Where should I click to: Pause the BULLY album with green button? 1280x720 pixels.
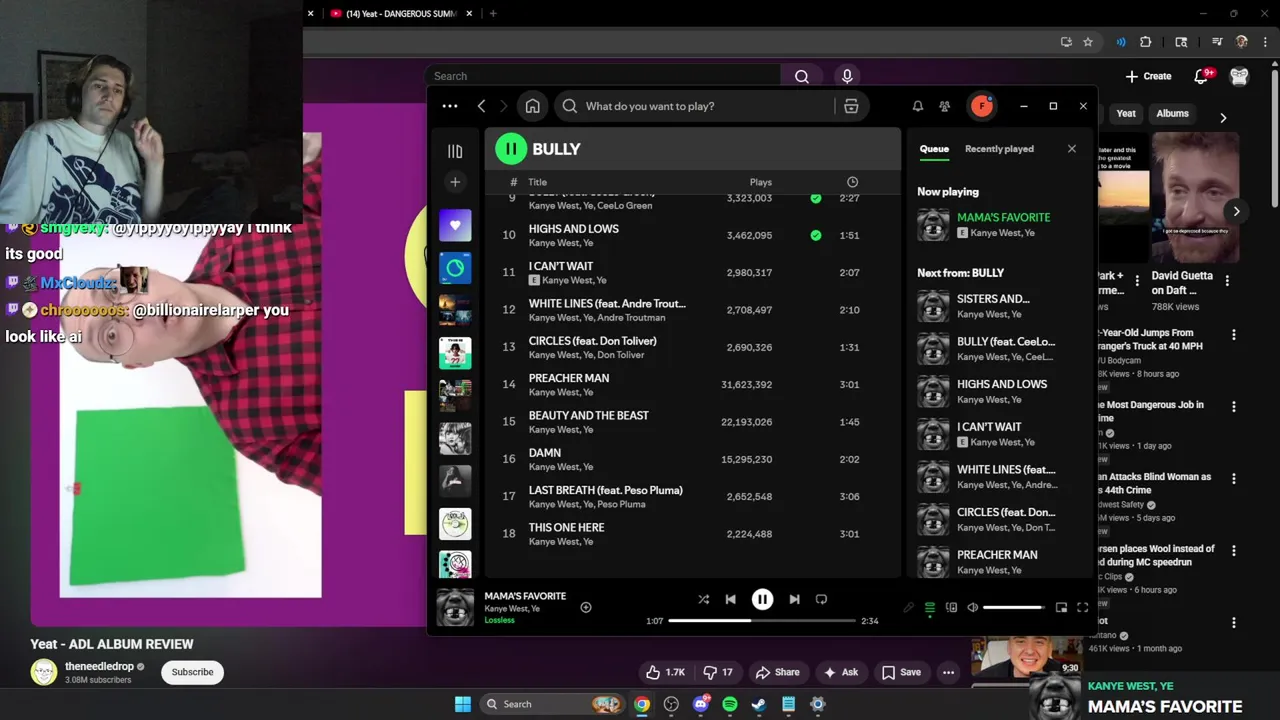[510, 149]
